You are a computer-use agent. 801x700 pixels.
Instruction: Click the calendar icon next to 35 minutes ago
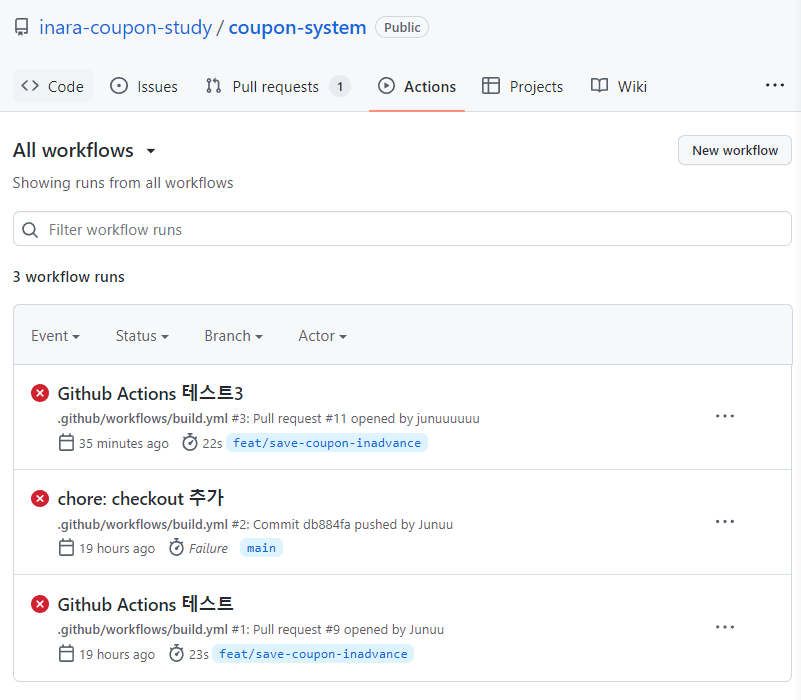(66, 442)
